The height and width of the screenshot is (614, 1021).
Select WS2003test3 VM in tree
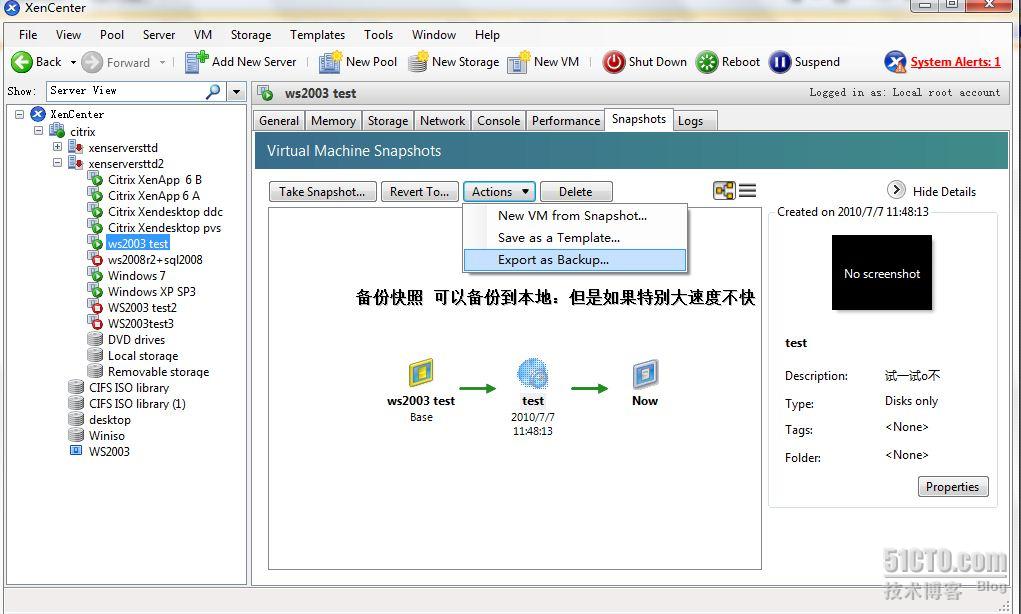pos(141,324)
